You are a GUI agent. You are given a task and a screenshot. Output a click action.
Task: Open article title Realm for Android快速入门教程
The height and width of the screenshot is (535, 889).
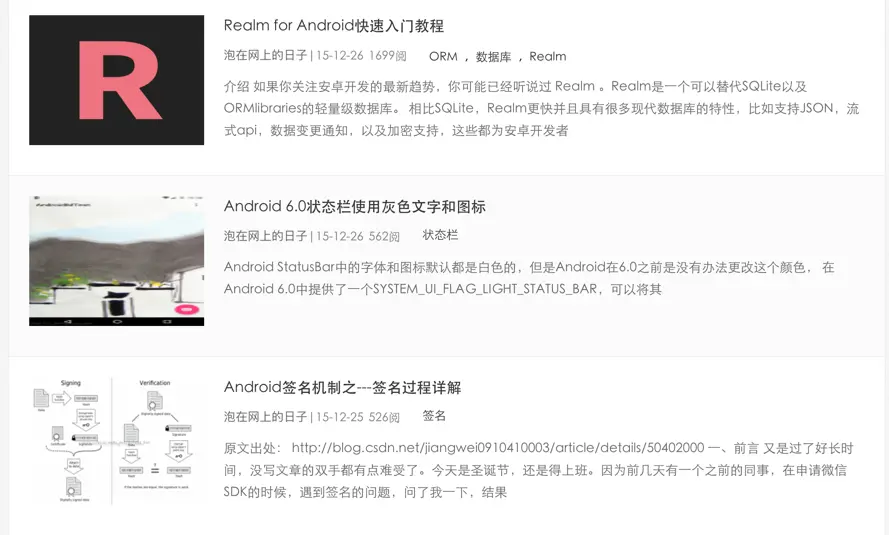coord(333,26)
